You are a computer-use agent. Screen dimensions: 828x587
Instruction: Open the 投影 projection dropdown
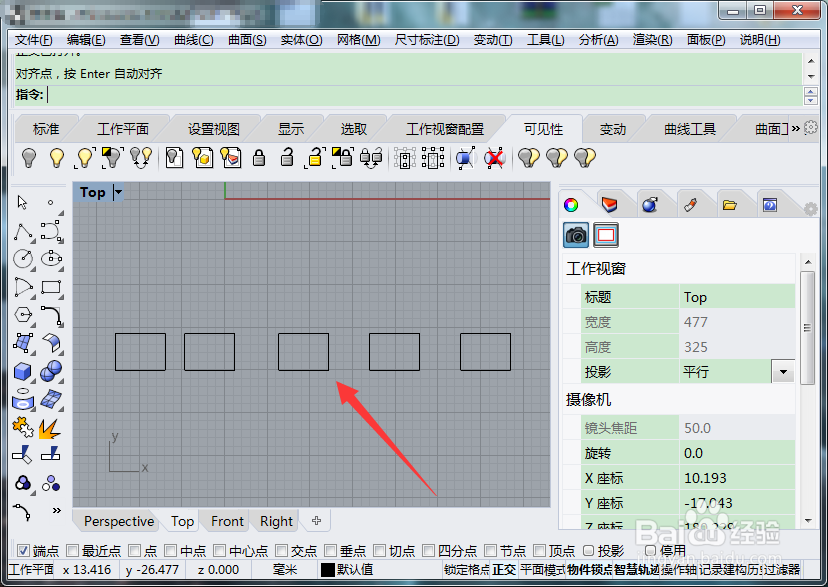pyautogui.click(x=783, y=372)
